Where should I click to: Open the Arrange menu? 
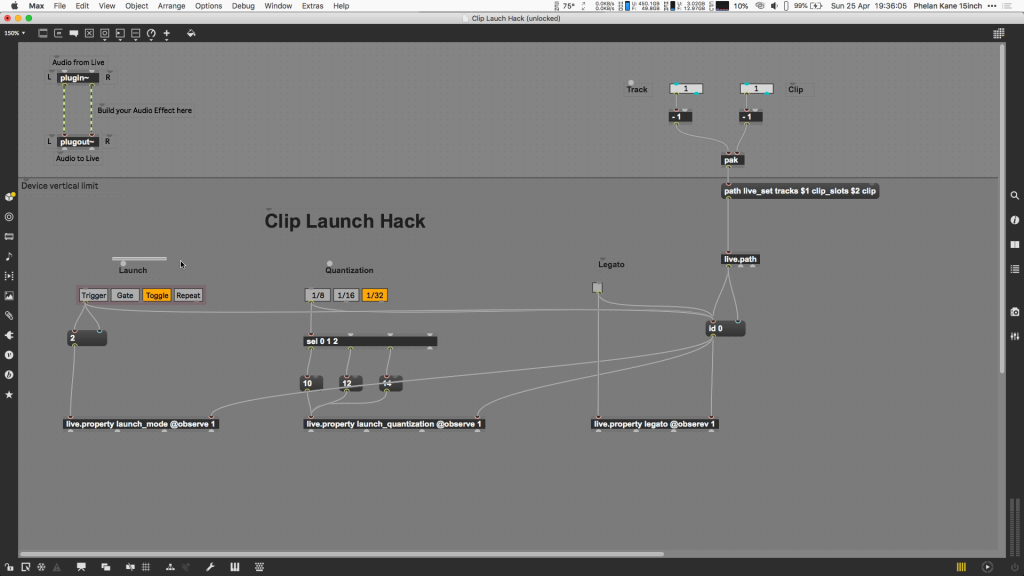click(171, 6)
